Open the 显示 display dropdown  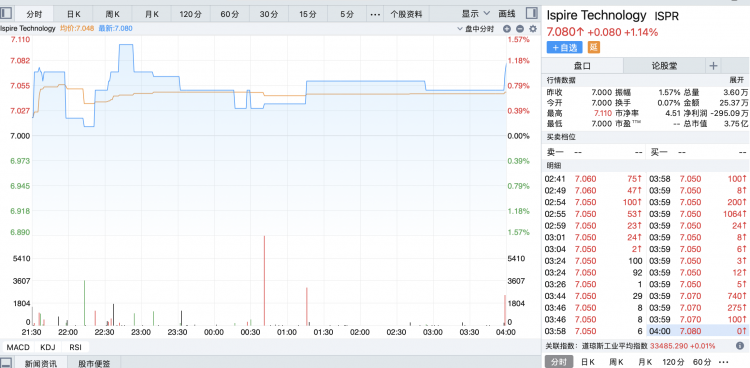coord(476,13)
